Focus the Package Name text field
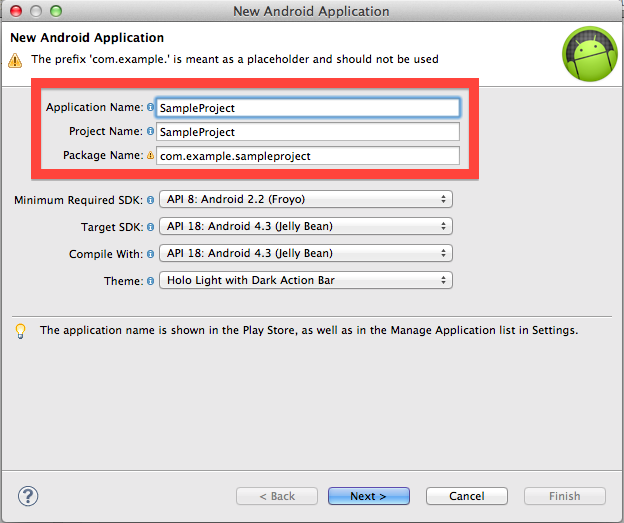 click(x=308, y=156)
